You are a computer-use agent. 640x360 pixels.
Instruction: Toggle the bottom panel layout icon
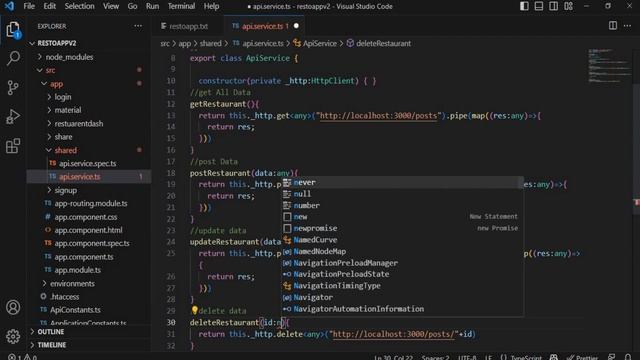pyautogui.click(x=539, y=6)
